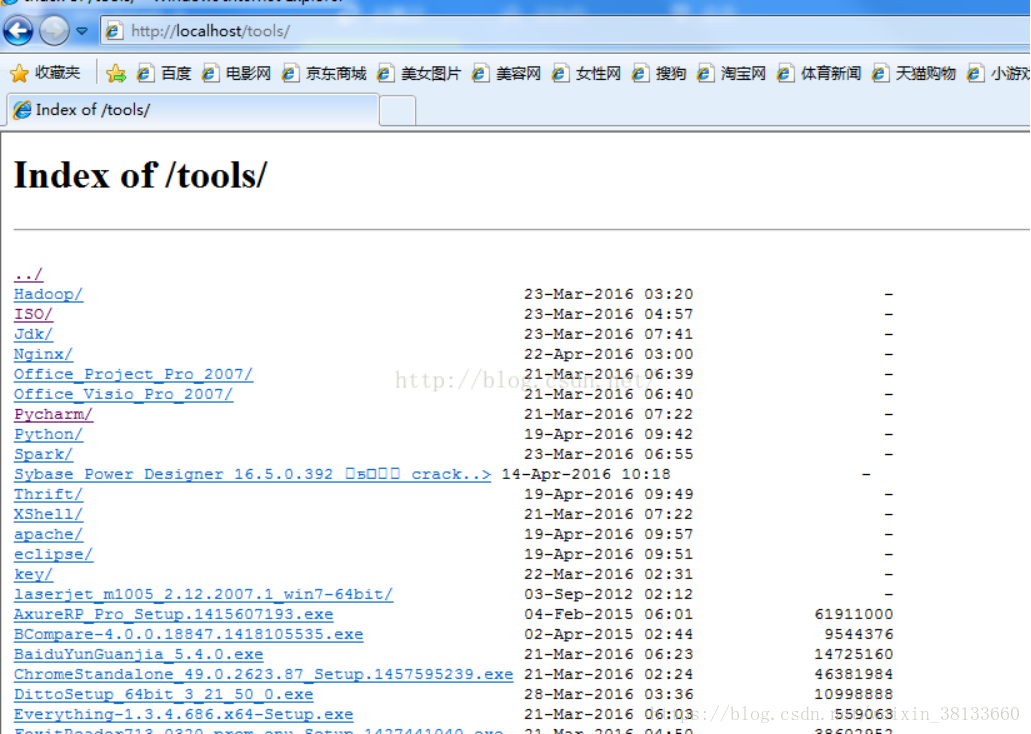Click the laserjet date '03-Sep-2012 02:12'
The width and height of the screenshot is (1031, 734).
pyautogui.click(x=609, y=595)
